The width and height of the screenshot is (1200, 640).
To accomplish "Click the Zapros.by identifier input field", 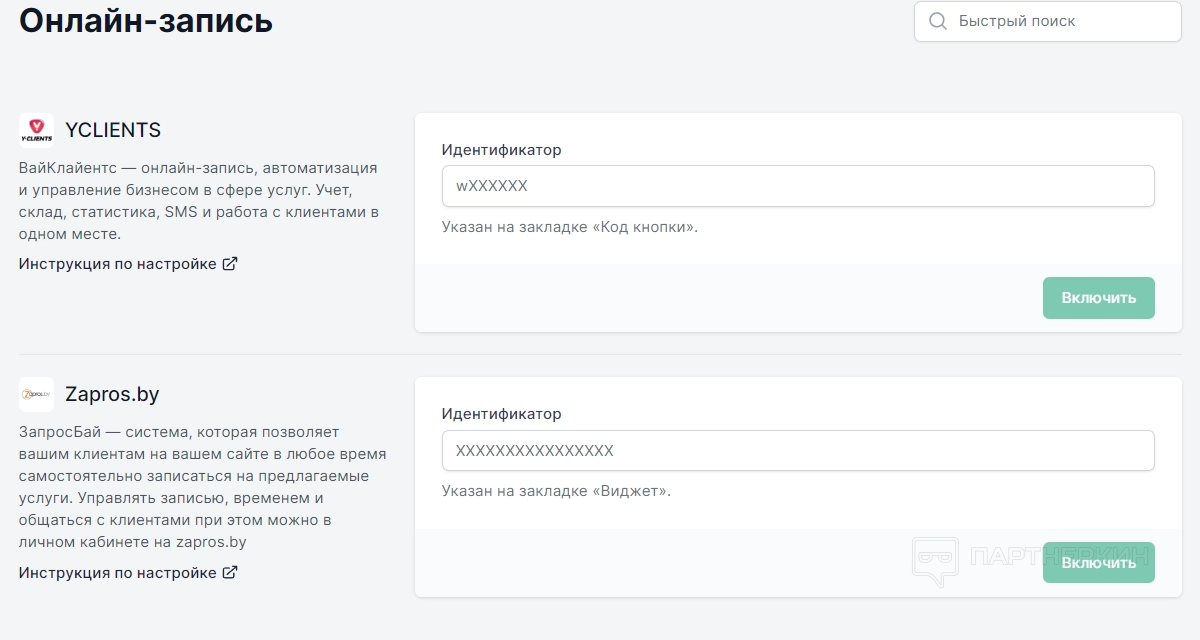I will (798, 451).
